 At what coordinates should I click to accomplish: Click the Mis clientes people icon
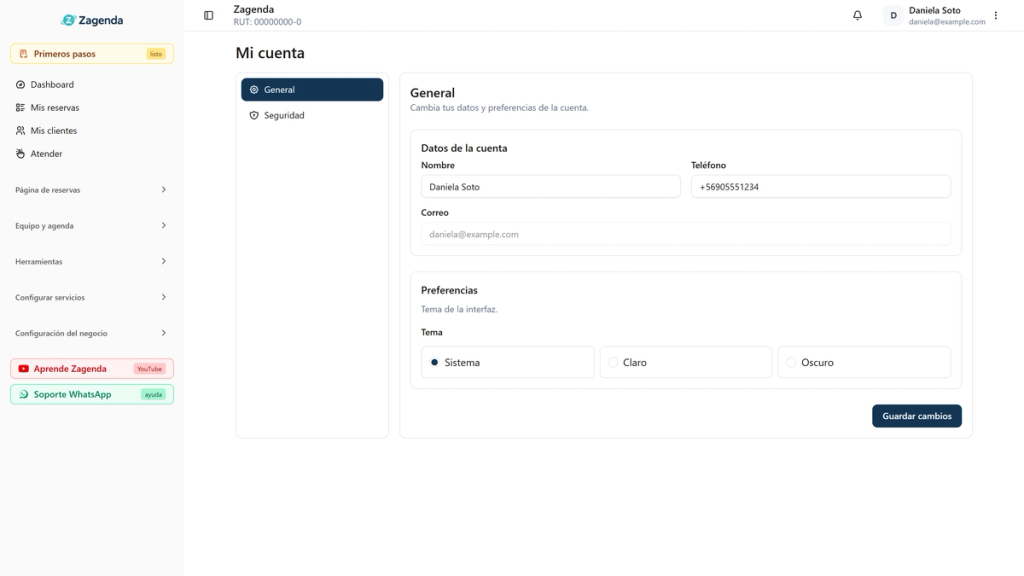coord(20,131)
